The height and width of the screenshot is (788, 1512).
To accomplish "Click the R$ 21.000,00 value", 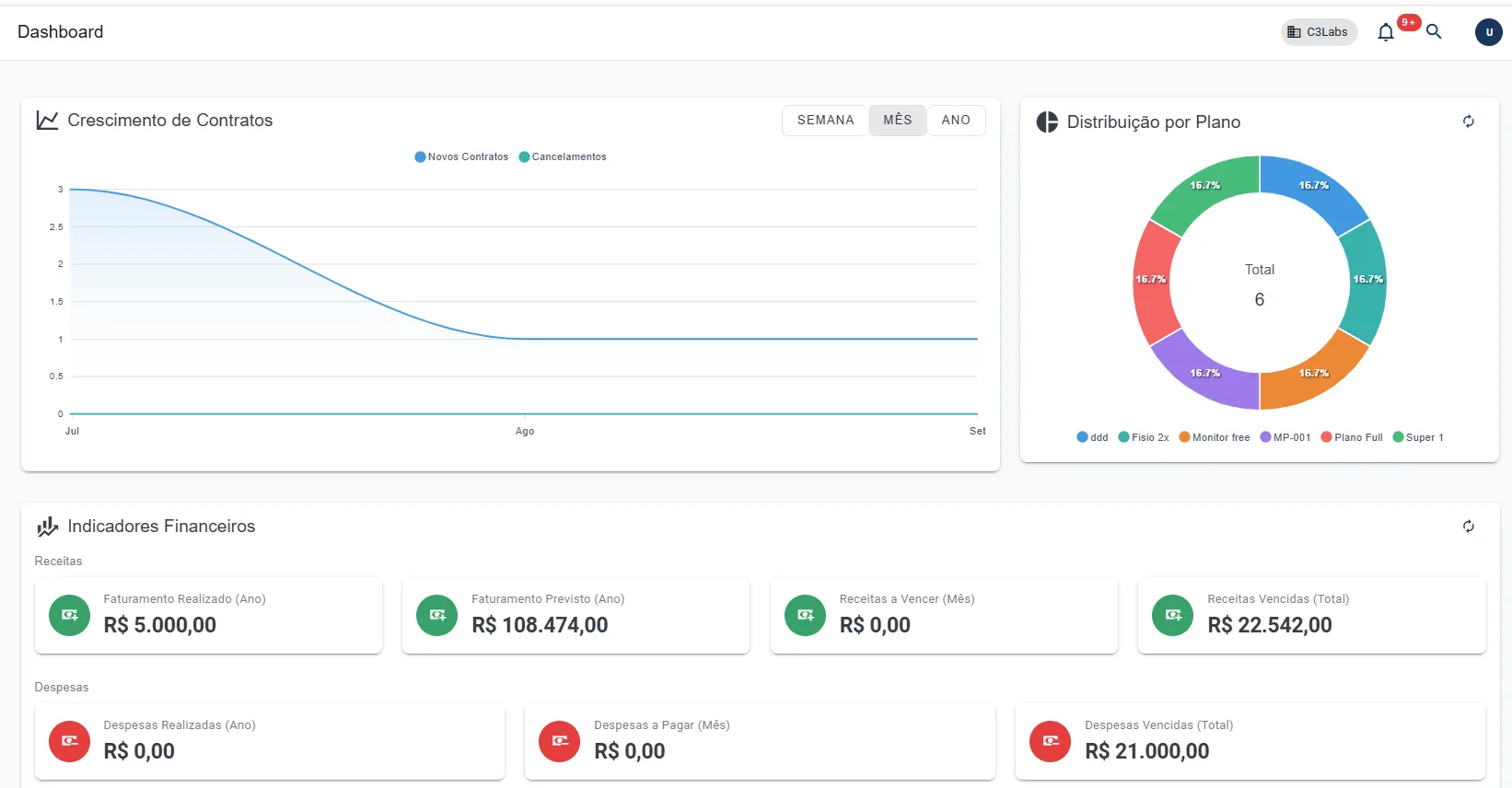I will [1147, 751].
